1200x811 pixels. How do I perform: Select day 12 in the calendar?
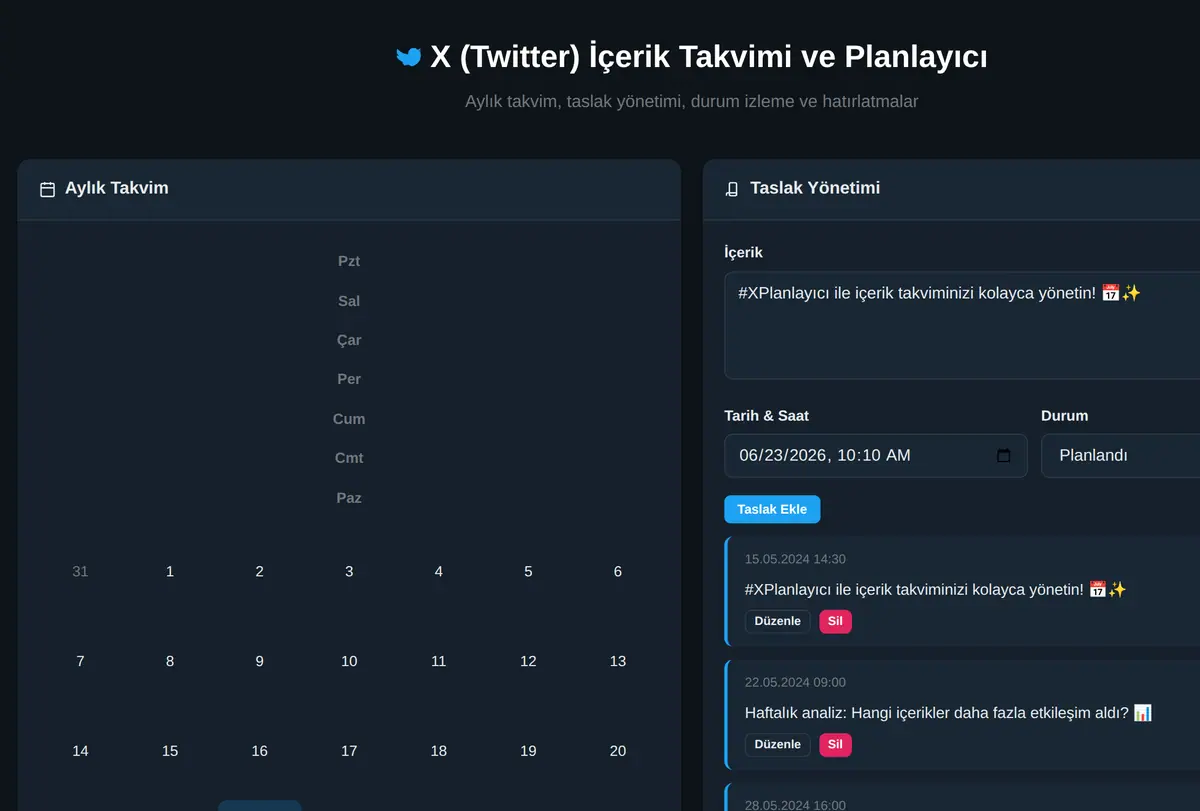[528, 661]
